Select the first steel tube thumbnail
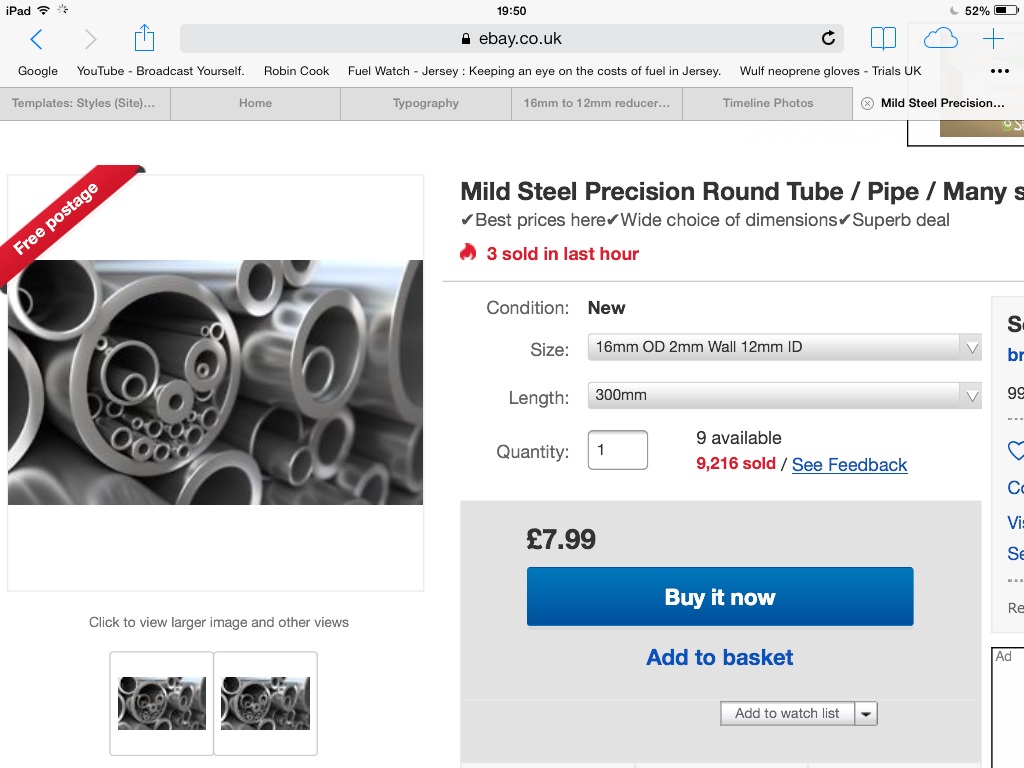Image resolution: width=1024 pixels, height=768 pixels. (162, 703)
